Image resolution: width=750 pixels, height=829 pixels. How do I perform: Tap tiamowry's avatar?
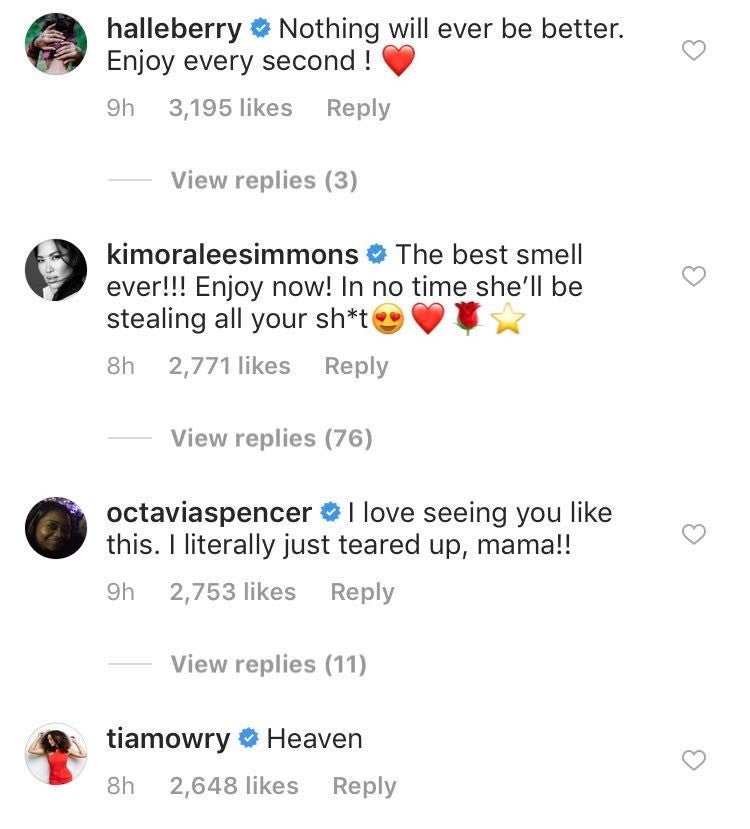coord(56,754)
